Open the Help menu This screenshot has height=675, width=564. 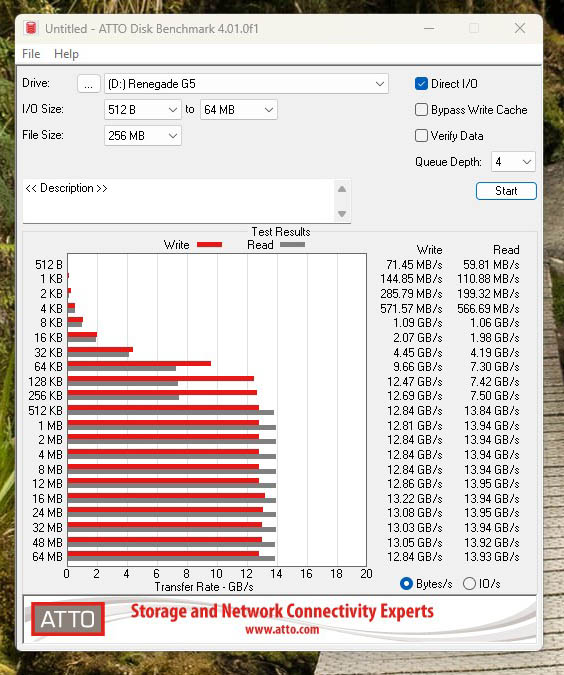66,54
